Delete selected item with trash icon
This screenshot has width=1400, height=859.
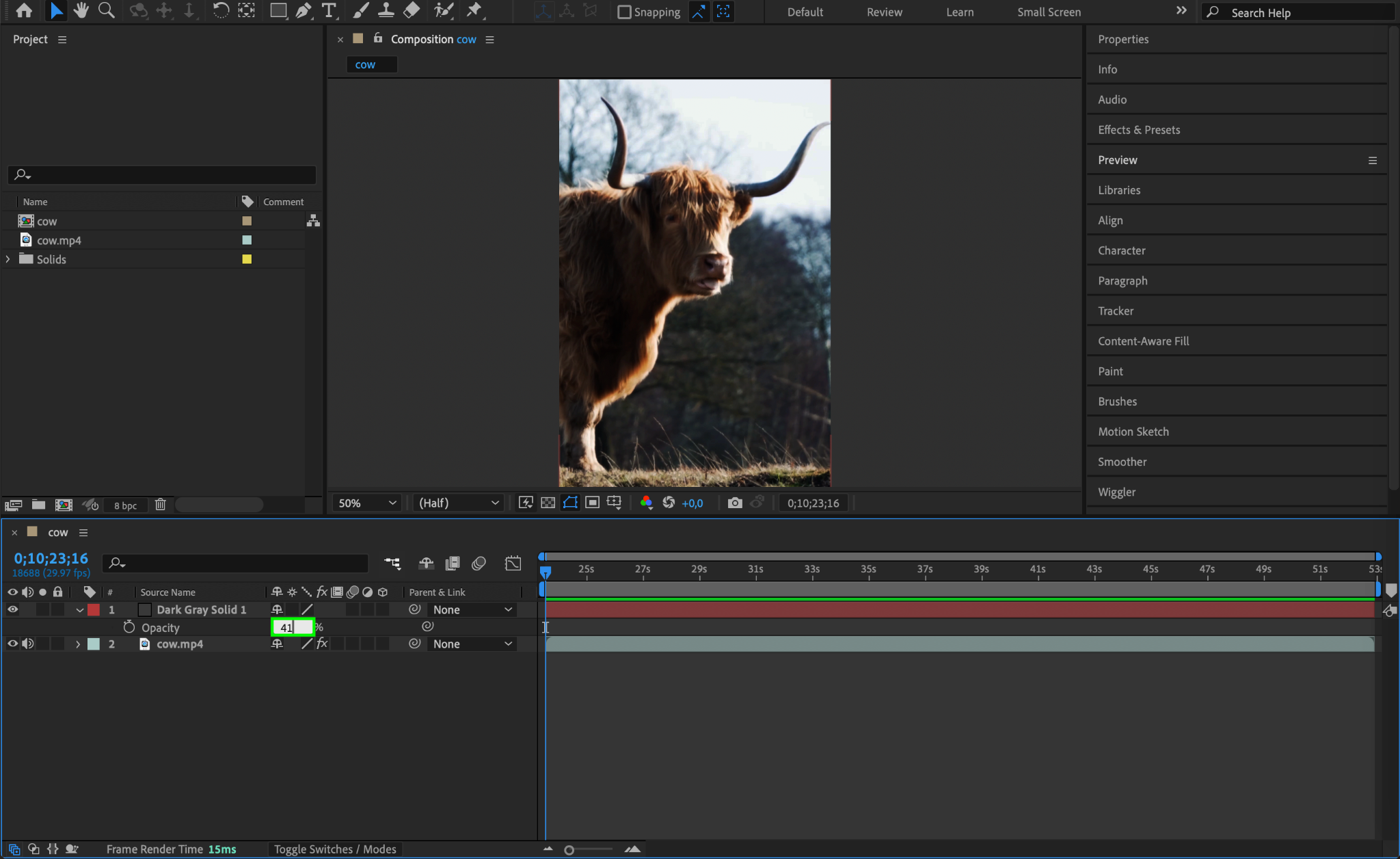click(160, 505)
